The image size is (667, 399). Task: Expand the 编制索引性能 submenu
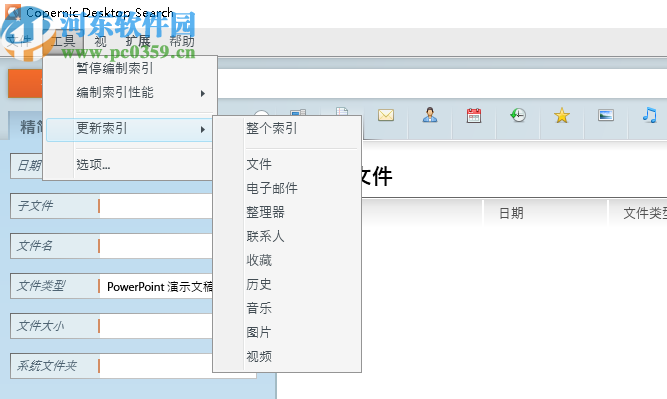click(x=130, y=92)
